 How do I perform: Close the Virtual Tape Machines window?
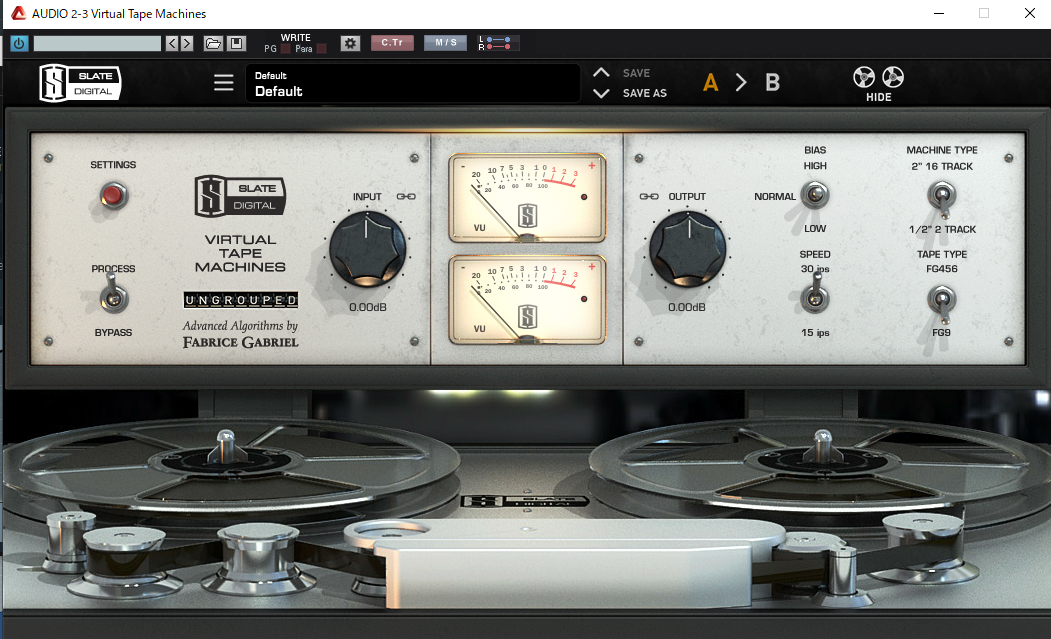click(x=1030, y=13)
